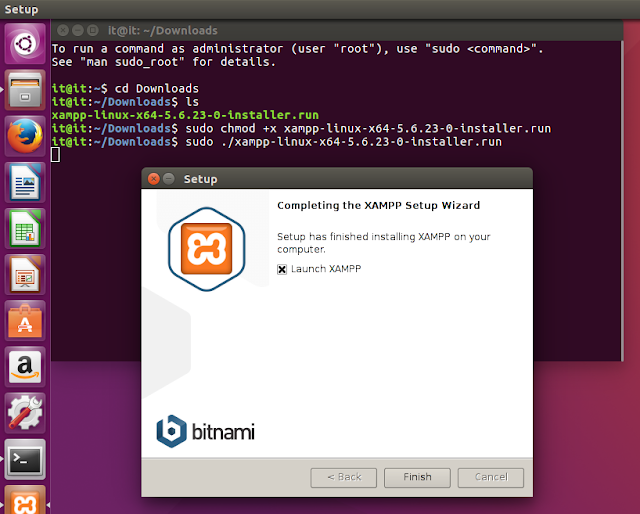The image size is (640, 514).
Task: Launch Firefox from the dock
Action: [x=25, y=136]
